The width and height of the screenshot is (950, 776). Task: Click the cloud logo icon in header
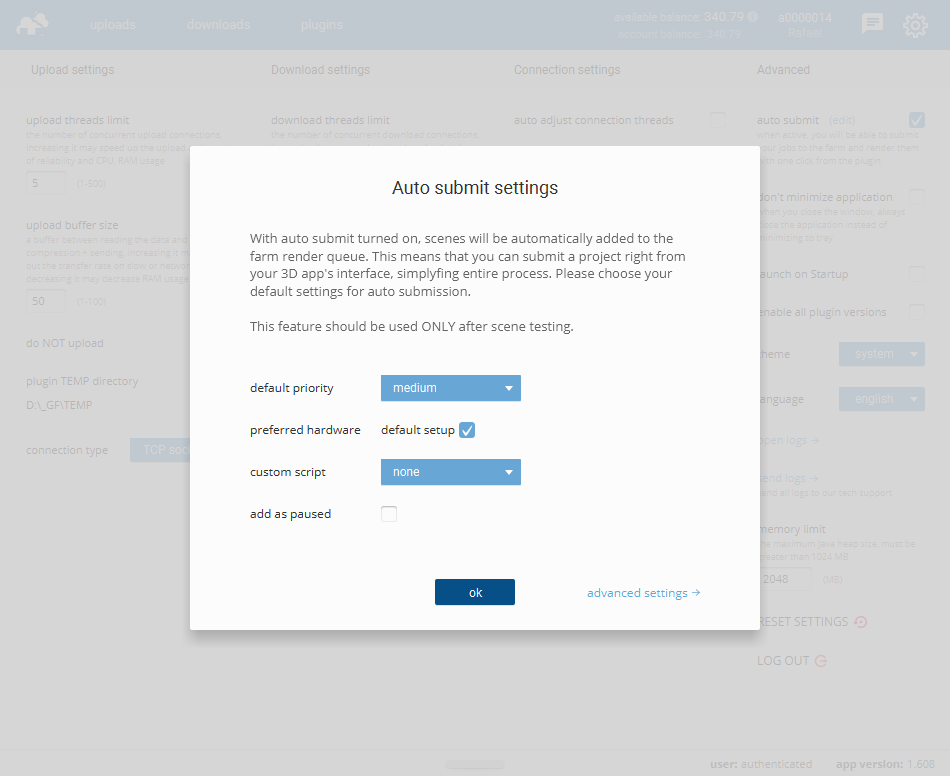coord(32,24)
